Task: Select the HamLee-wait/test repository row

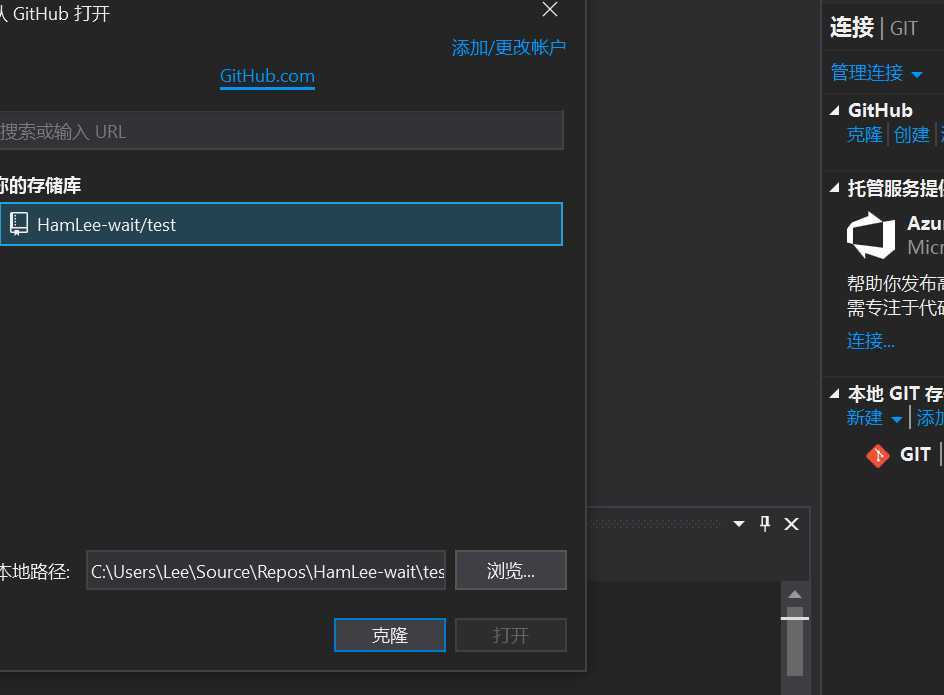Action: coord(281,224)
